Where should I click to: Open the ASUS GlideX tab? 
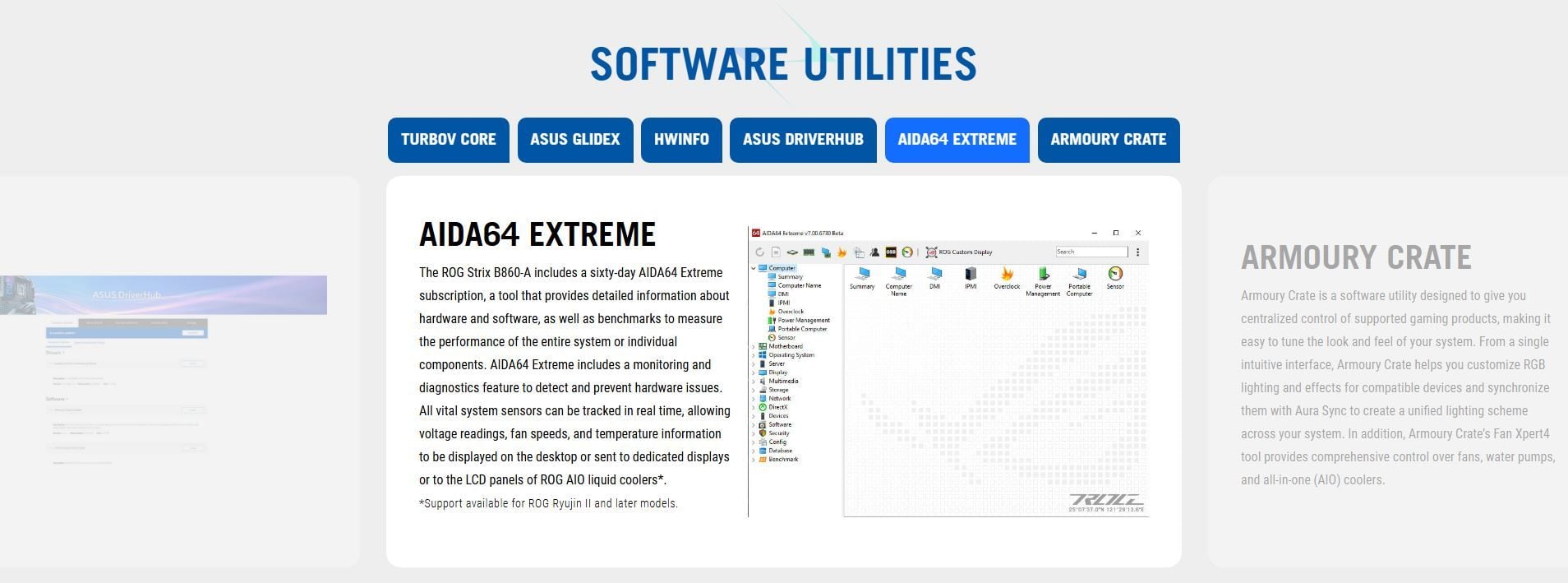pos(574,140)
